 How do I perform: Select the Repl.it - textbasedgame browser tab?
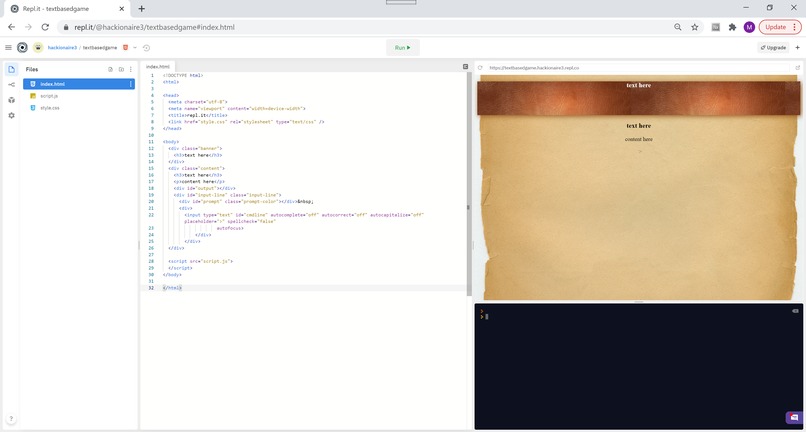pyautogui.click(x=67, y=9)
